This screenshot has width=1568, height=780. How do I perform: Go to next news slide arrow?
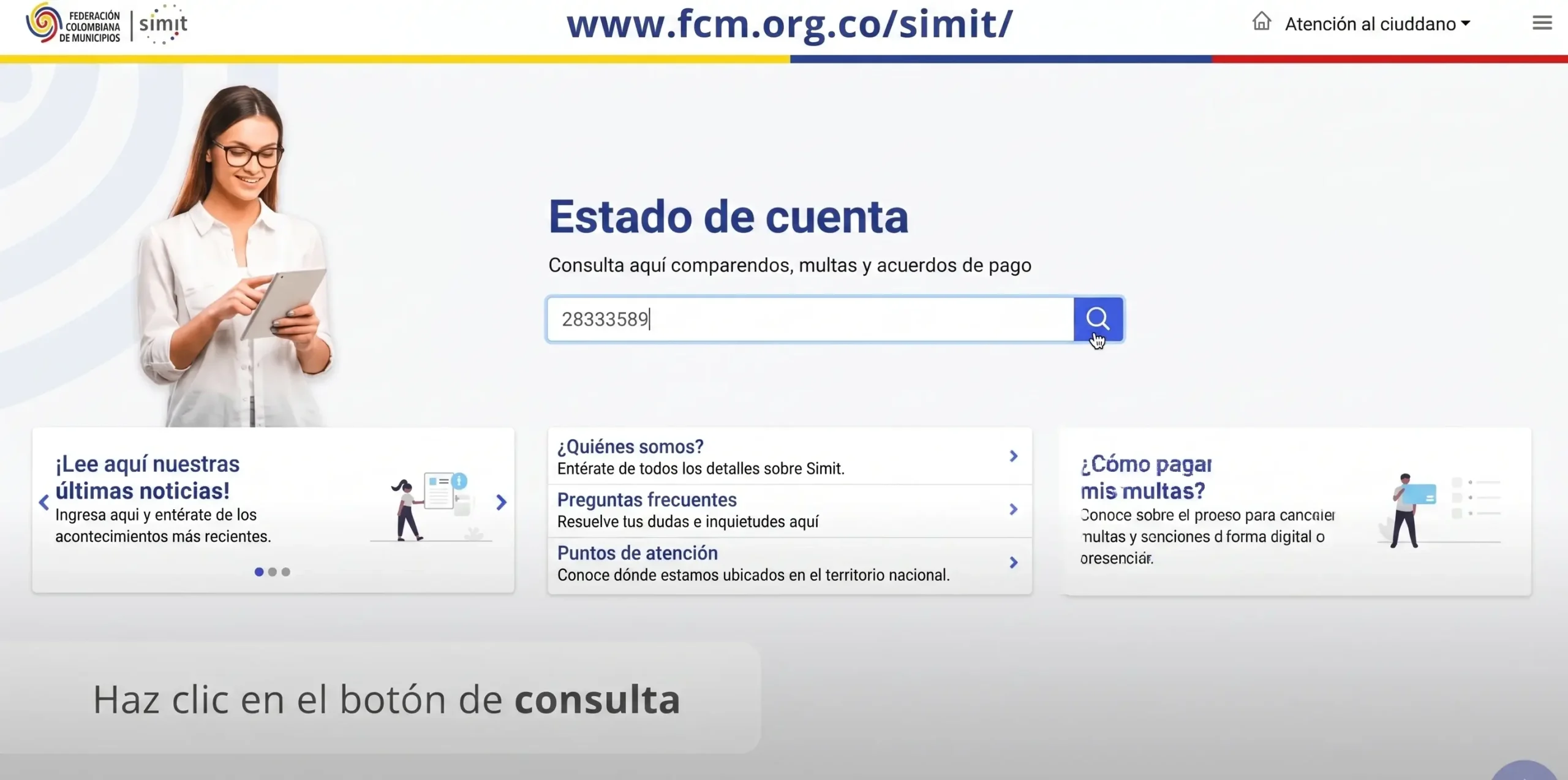(501, 502)
